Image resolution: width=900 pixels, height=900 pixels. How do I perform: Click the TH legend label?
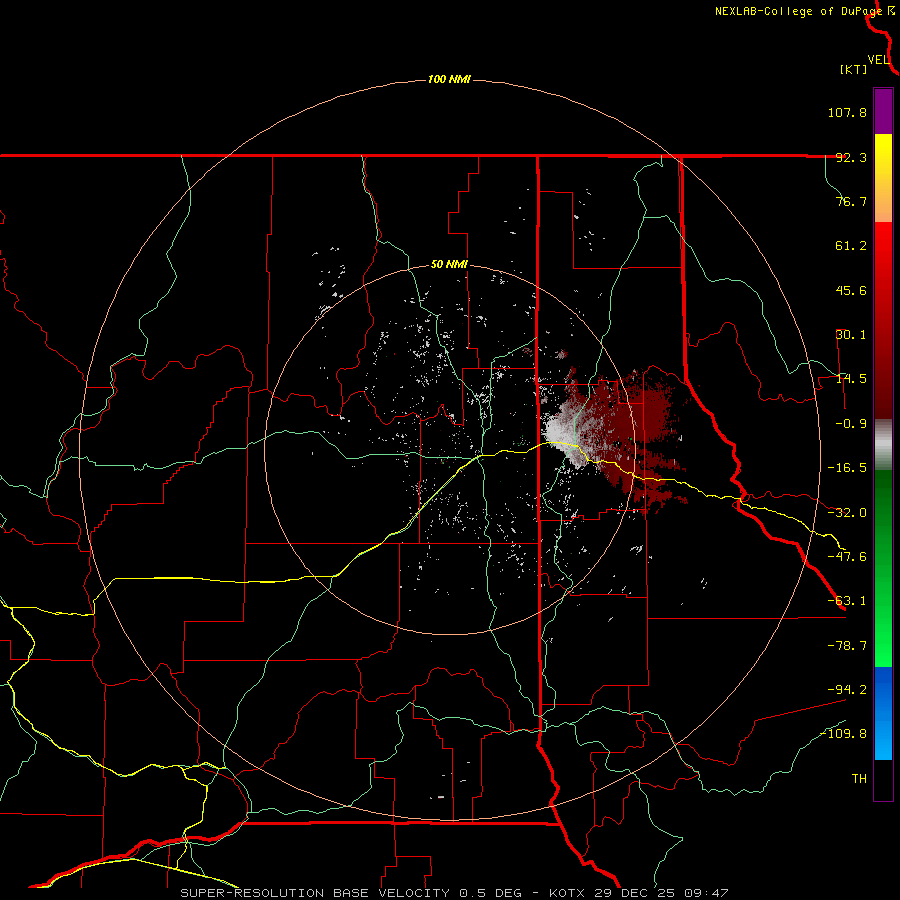(x=859, y=779)
